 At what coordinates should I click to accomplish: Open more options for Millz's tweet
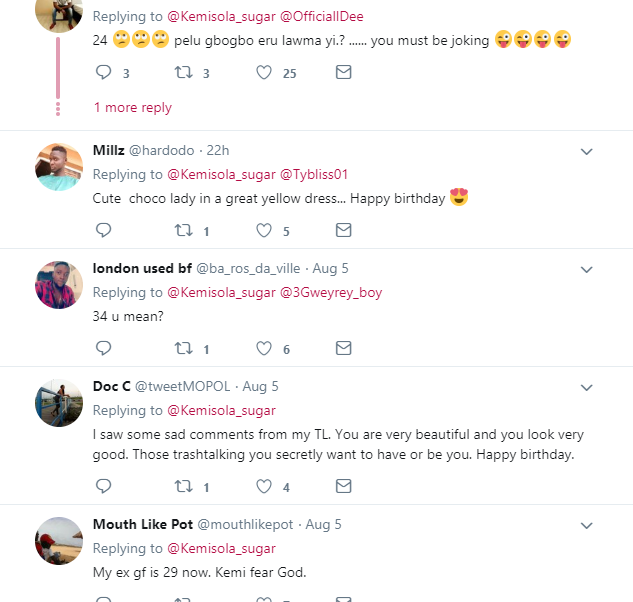pos(587,152)
